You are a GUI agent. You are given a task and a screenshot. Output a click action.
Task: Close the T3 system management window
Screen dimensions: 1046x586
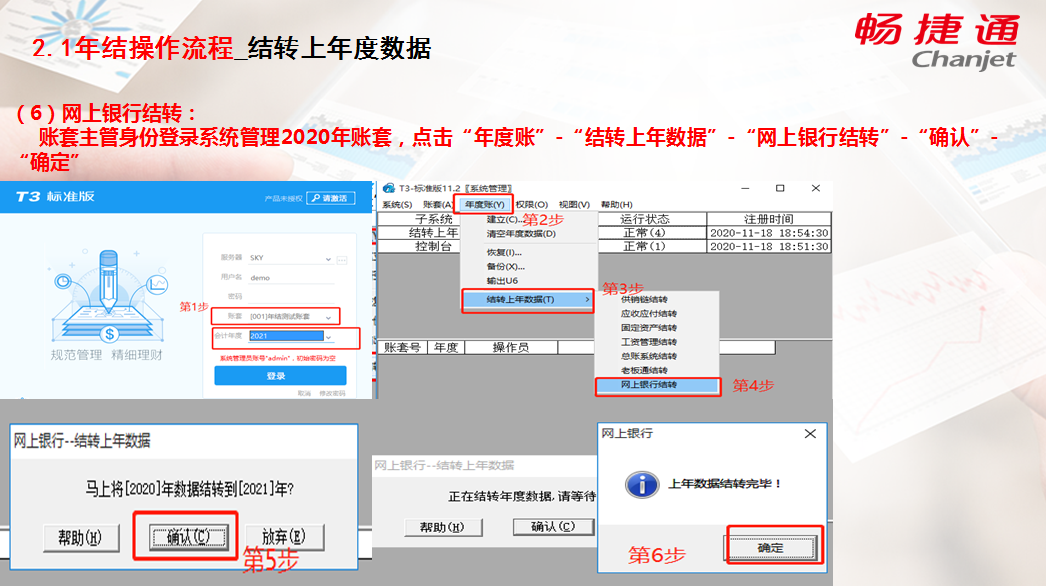[x=815, y=189]
